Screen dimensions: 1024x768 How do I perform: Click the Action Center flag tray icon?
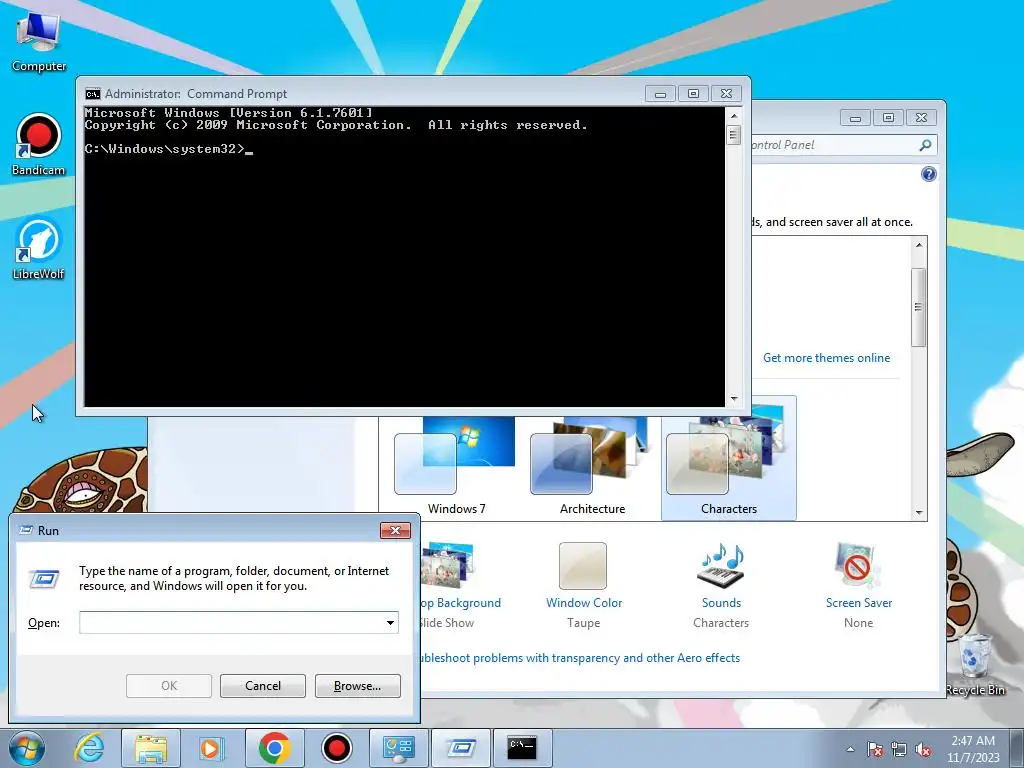874,749
